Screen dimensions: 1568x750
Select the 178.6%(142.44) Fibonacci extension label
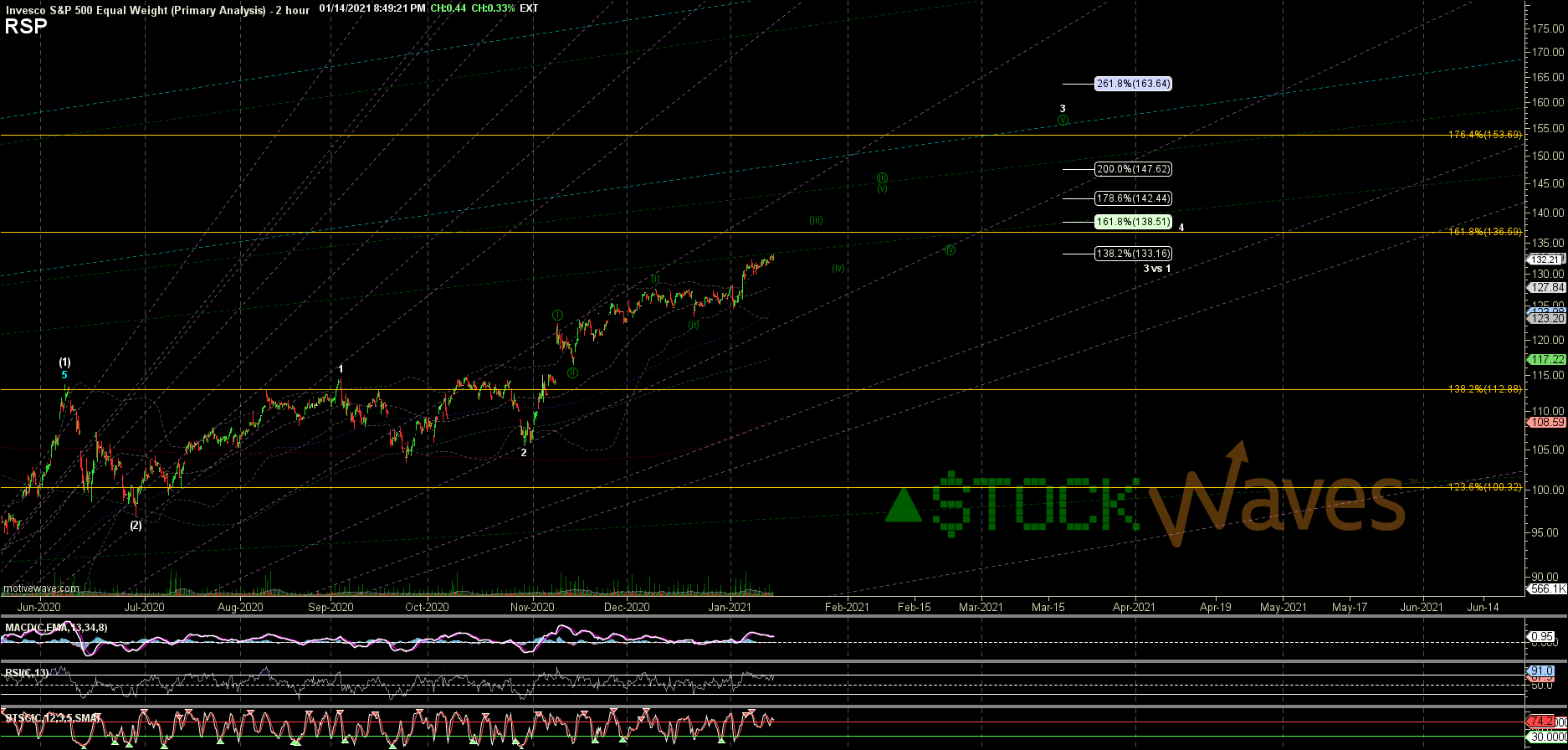click(1133, 199)
